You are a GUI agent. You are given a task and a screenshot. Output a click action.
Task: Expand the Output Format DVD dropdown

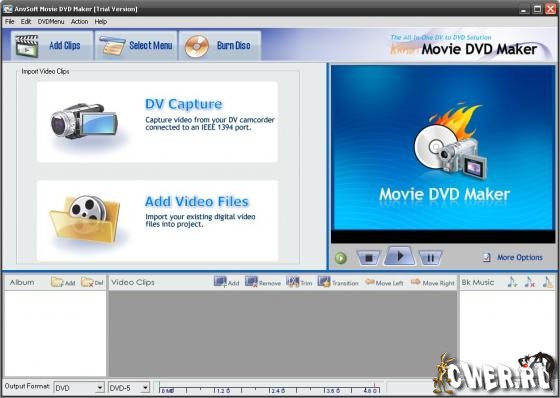coord(100,387)
